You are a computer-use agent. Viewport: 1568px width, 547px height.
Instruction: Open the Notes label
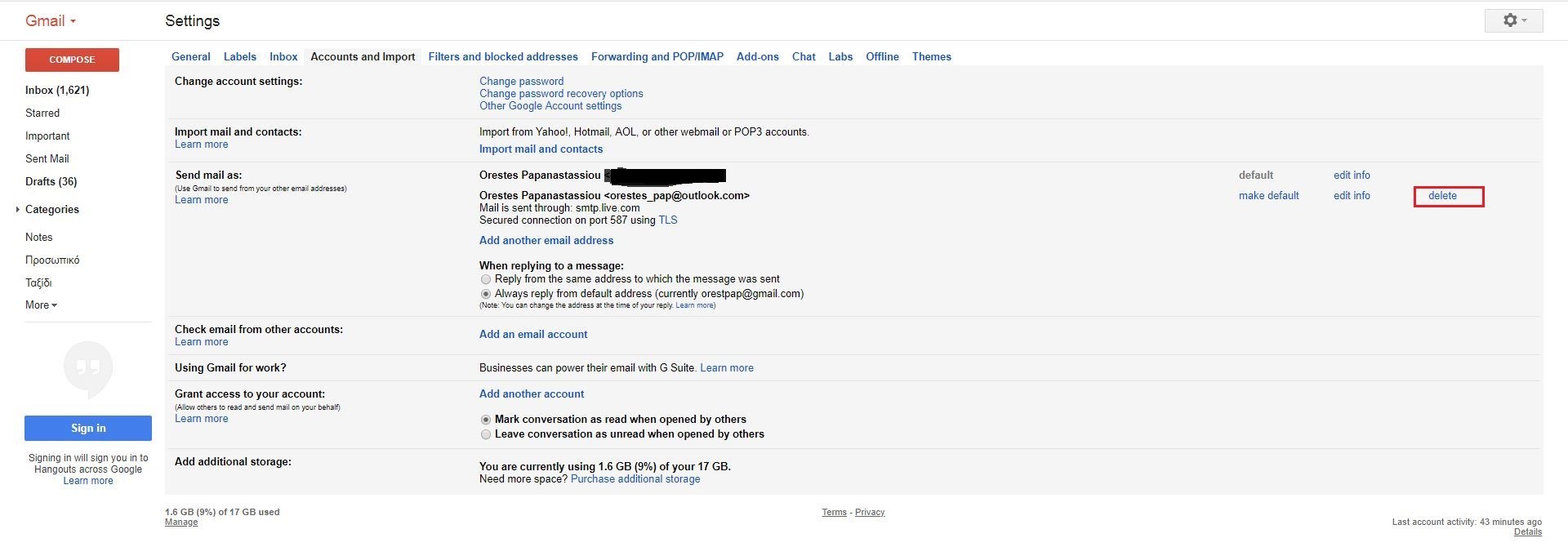pos(39,237)
